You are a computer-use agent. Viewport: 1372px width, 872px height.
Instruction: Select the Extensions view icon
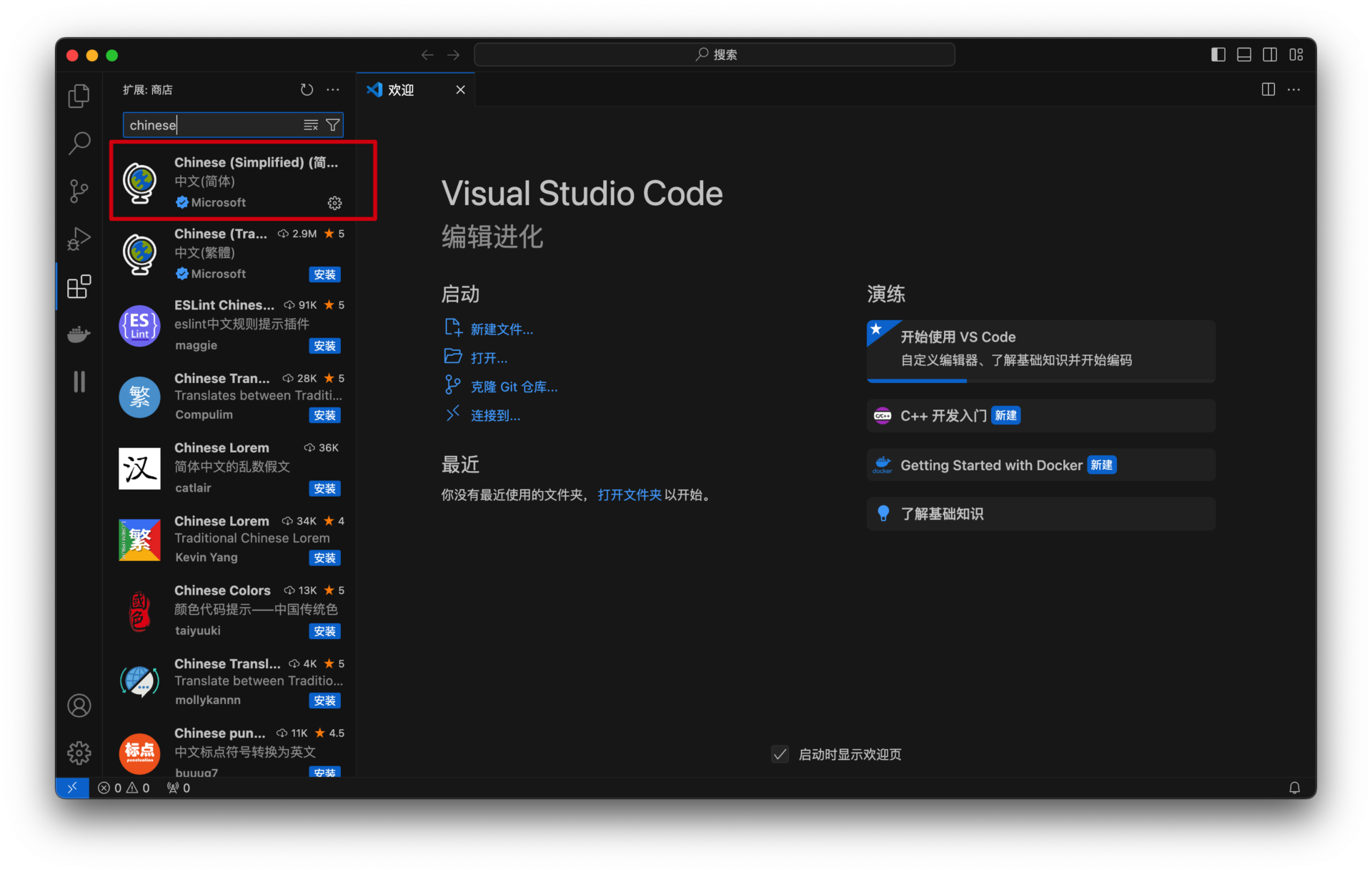tap(79, 287)
